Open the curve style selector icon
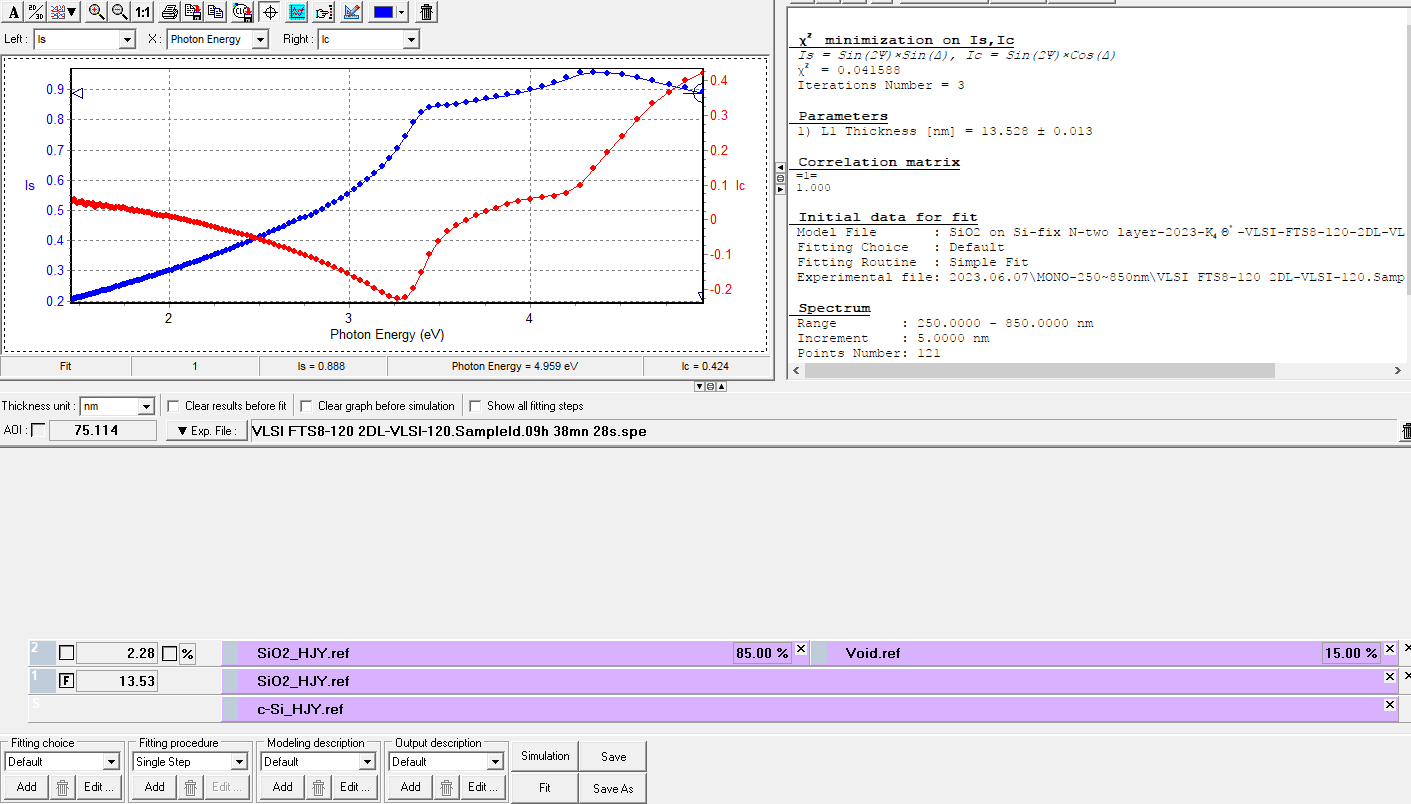 [x=64, y=12]
